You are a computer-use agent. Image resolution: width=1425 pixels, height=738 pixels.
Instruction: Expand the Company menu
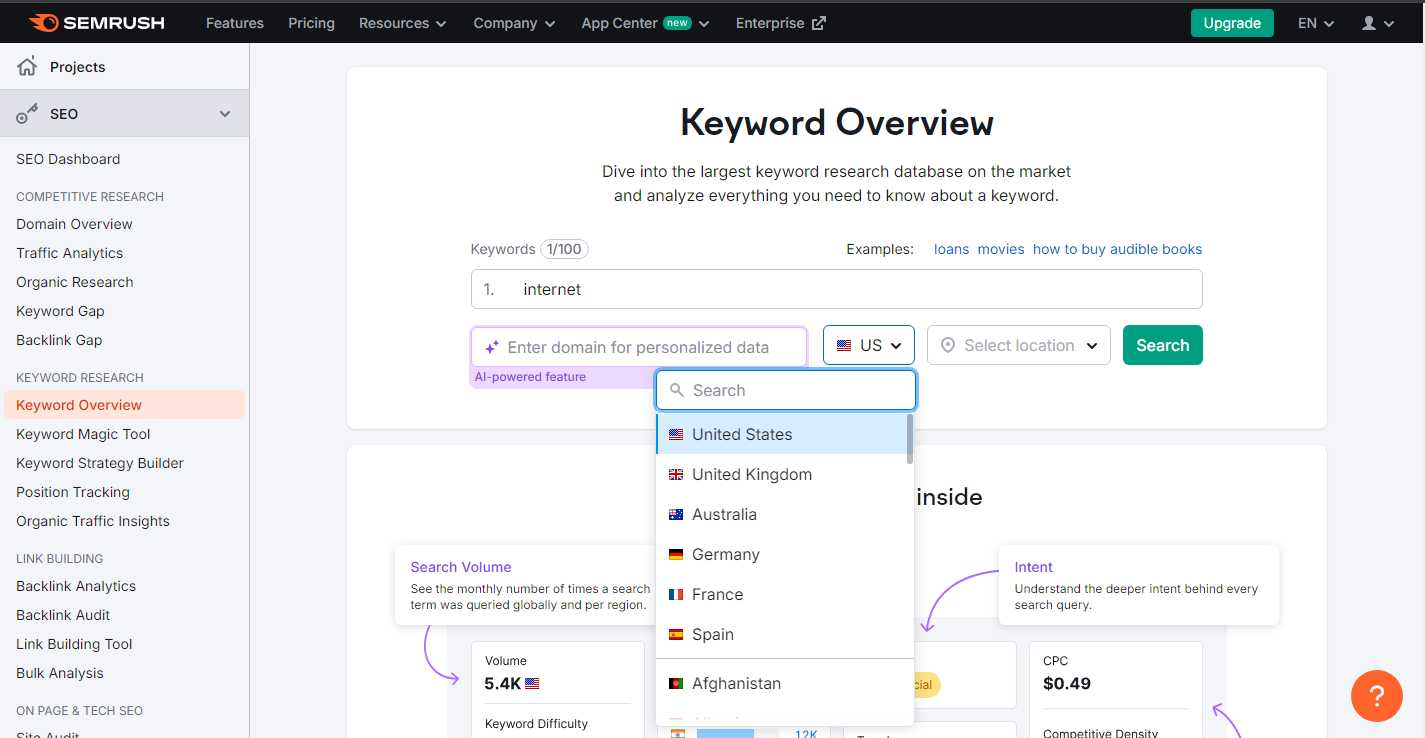click(x=514, y=23)
